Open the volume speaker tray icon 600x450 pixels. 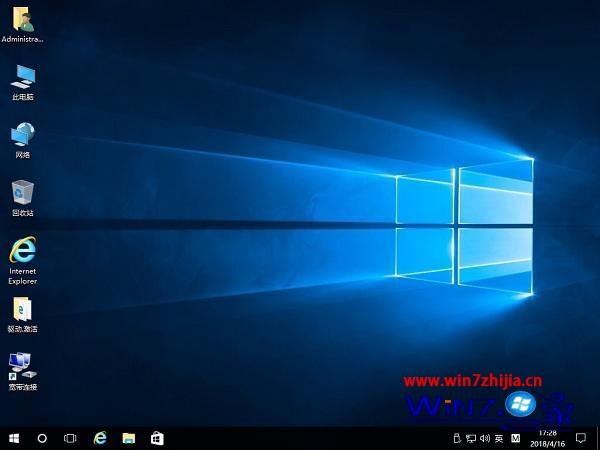[x=485, y=438]
